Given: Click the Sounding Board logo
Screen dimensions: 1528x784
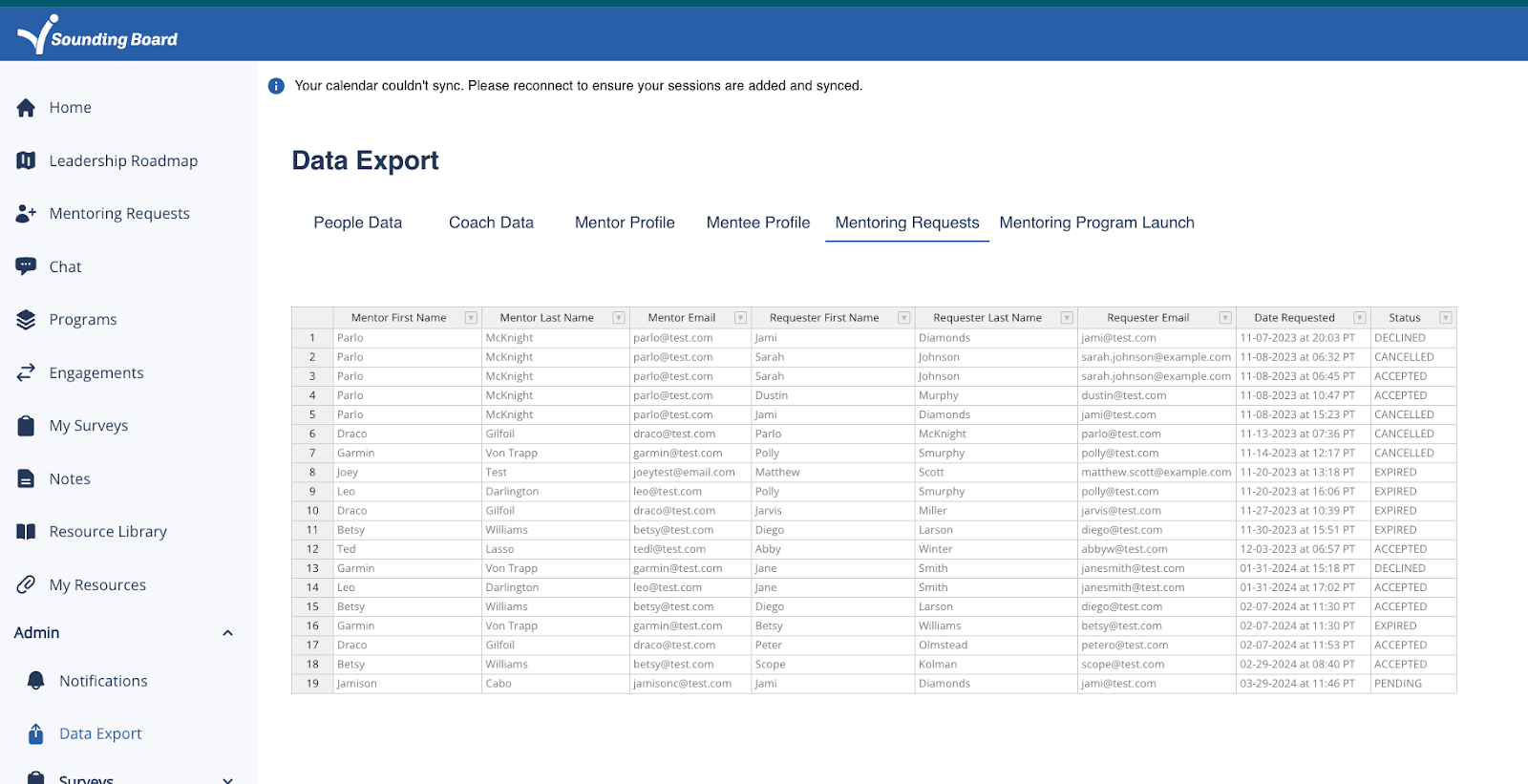Looking at the screenshot, I should coord(97,35).
